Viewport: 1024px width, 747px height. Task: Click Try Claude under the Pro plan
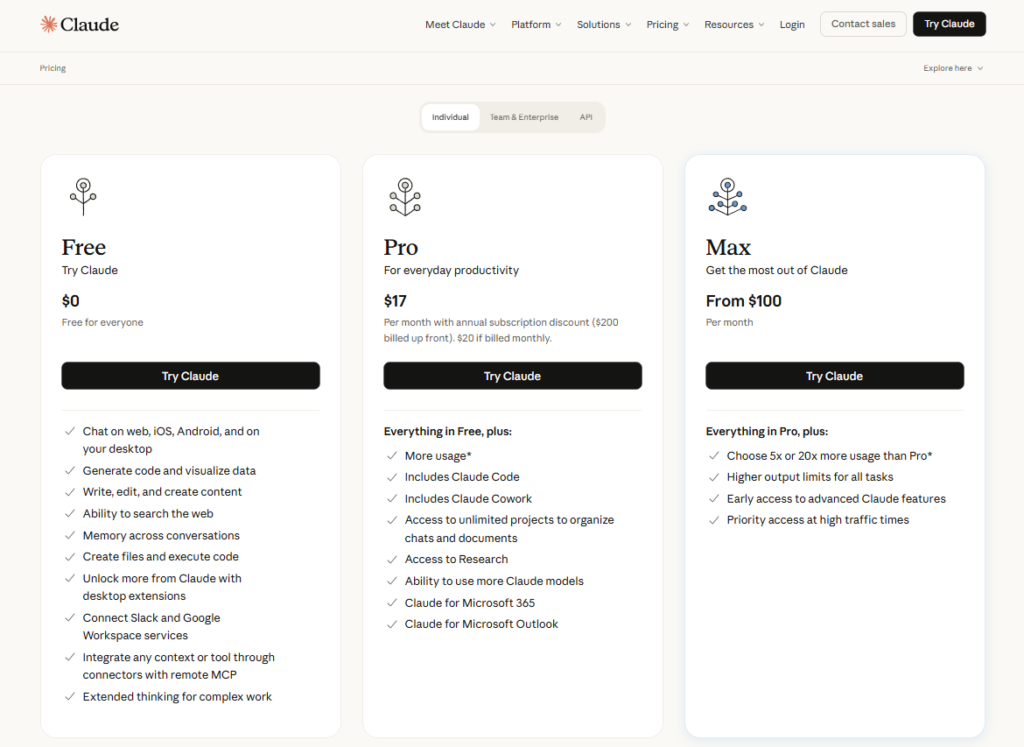click(513, 376)
